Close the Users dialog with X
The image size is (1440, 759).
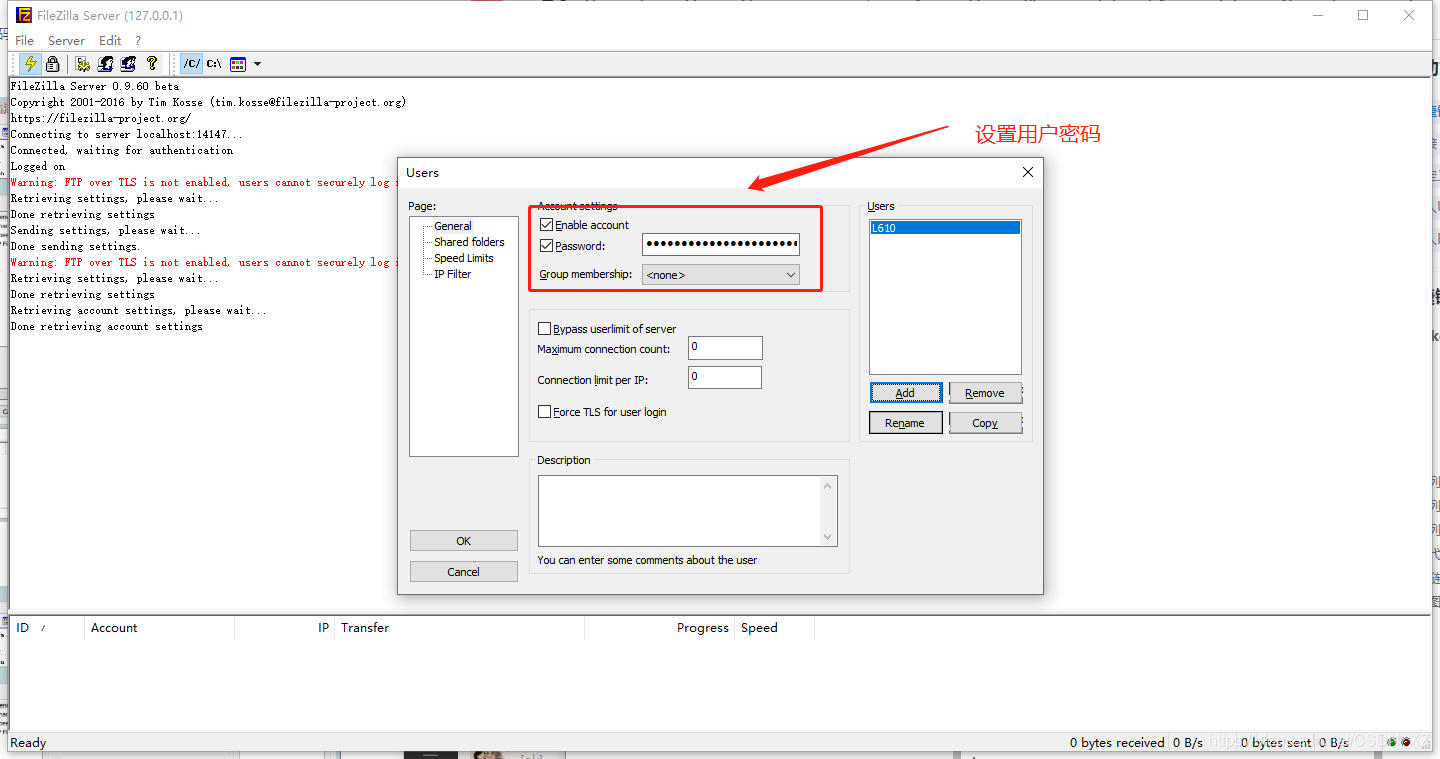click(x=1027, y=172)
